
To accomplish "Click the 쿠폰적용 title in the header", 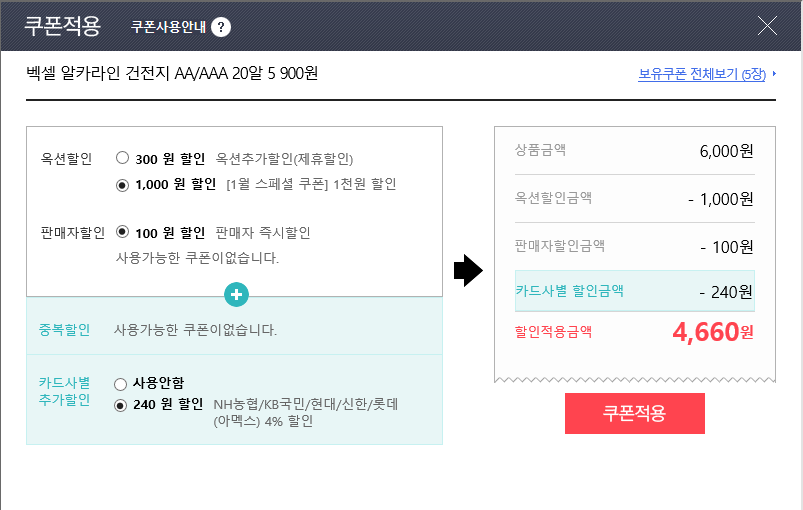I will [62, 26].
